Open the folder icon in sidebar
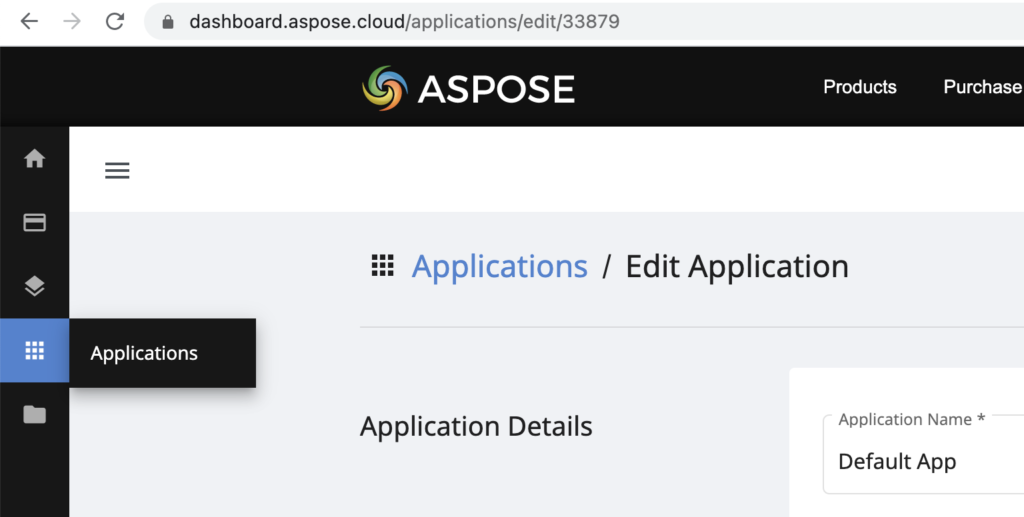This screenshot has width=1024, height=517. pyautogui.click(x=35, y=414)
